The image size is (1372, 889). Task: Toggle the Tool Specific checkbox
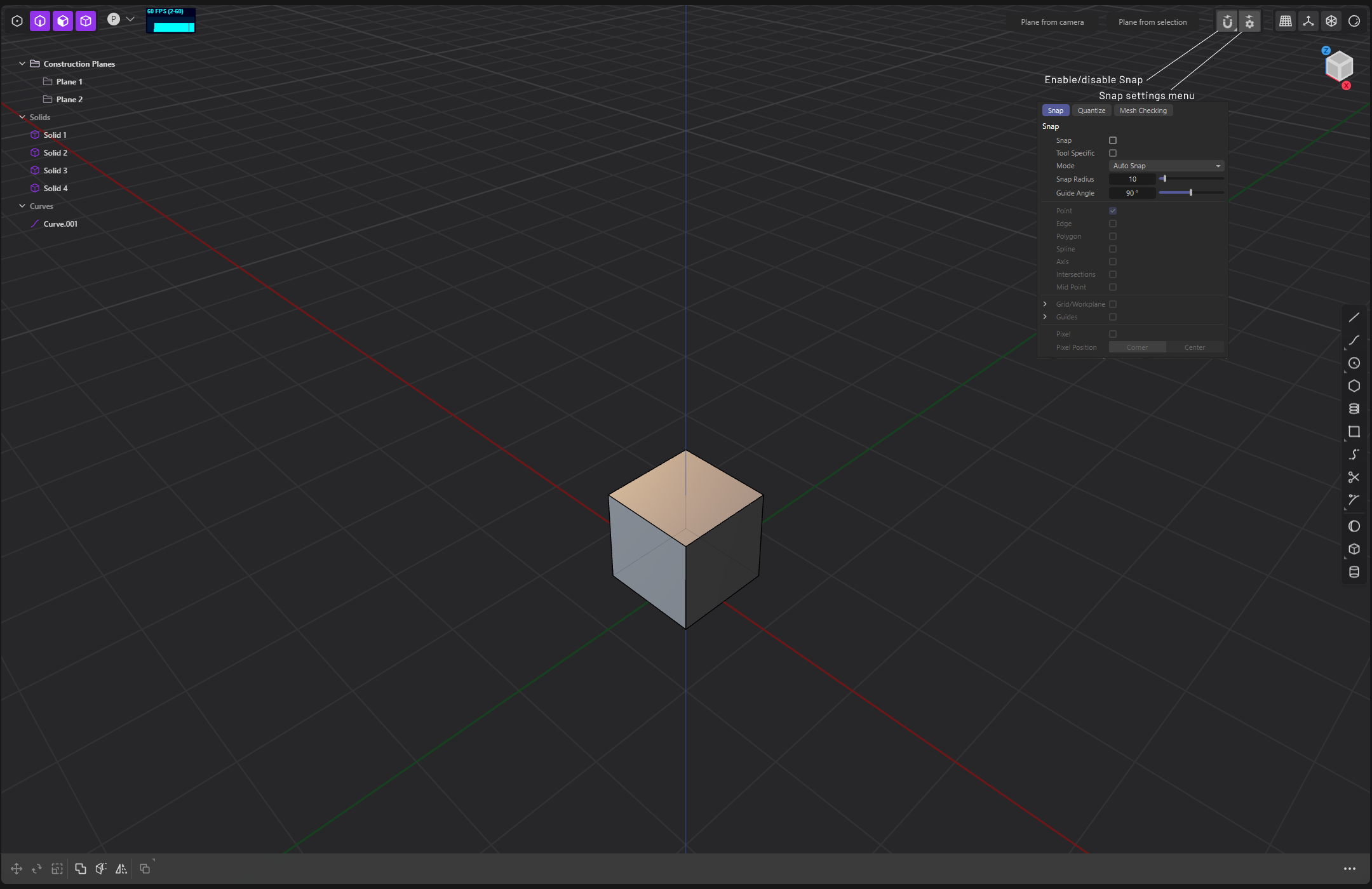pyautogui.click(x=1112, y=153)
